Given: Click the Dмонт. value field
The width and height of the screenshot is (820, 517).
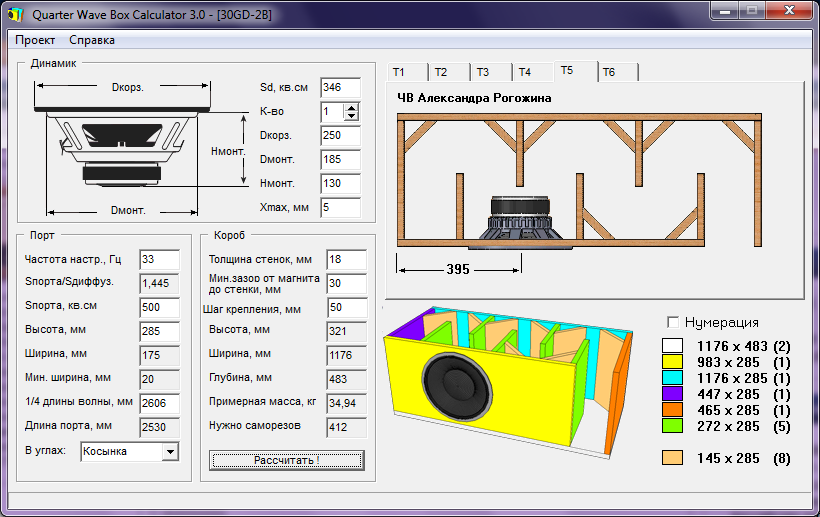Looking at the screenshot, I should (340, 160).
